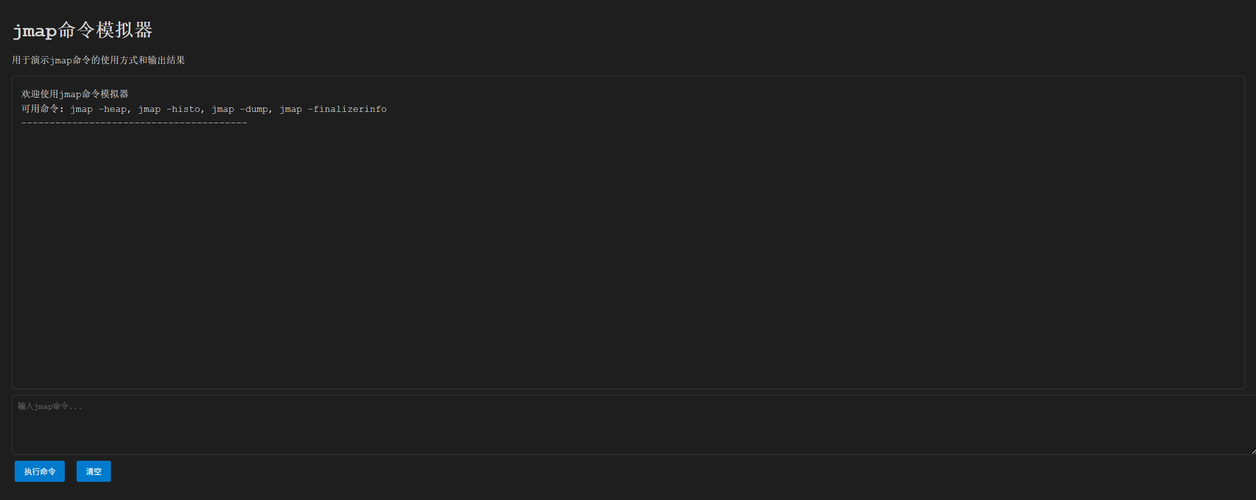Screen dimensions: 1256x500
Task: Click the bottom border of the output panel
Action: [x=628, y=388]
